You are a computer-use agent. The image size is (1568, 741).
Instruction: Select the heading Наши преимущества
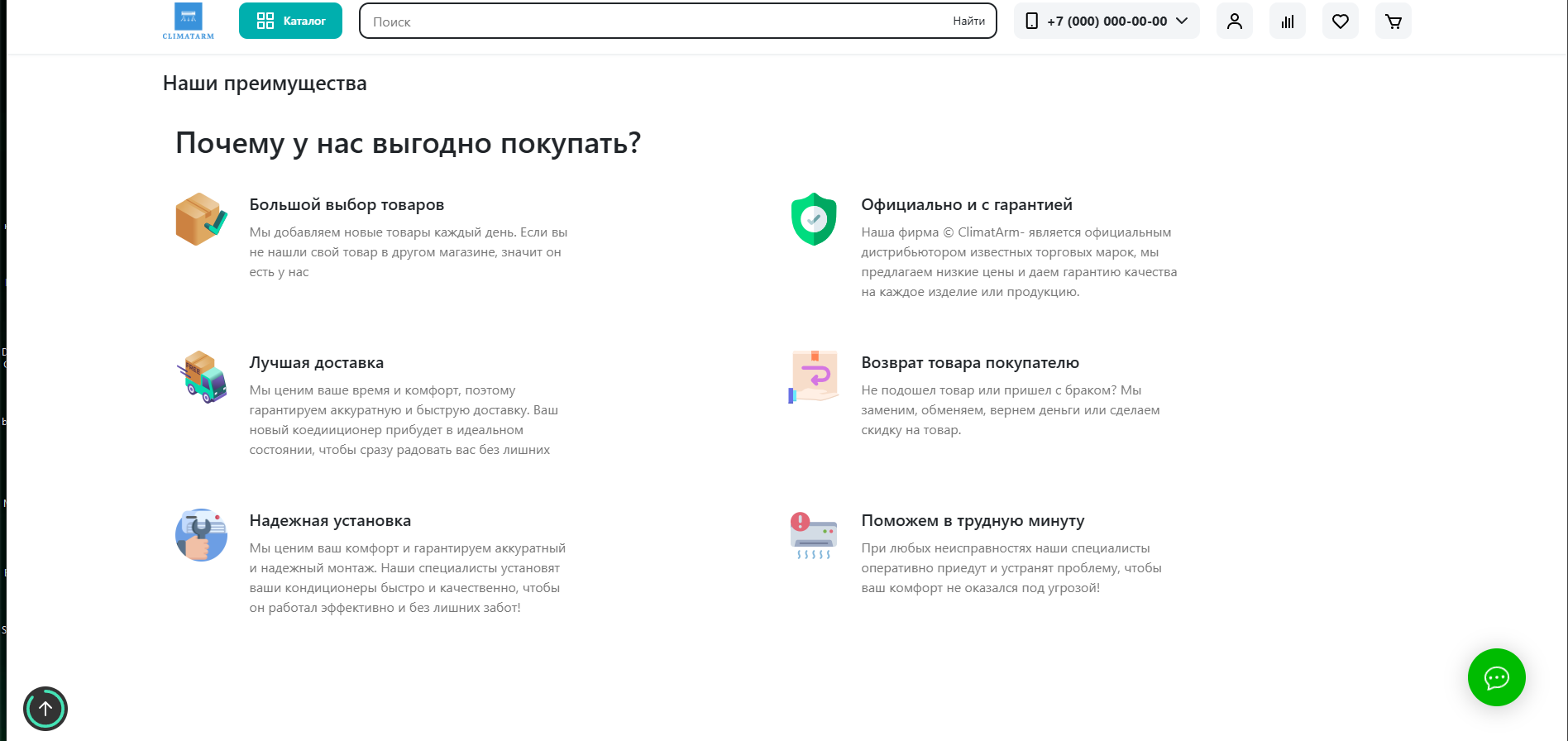pyautogui.click(x=265, y=84)
